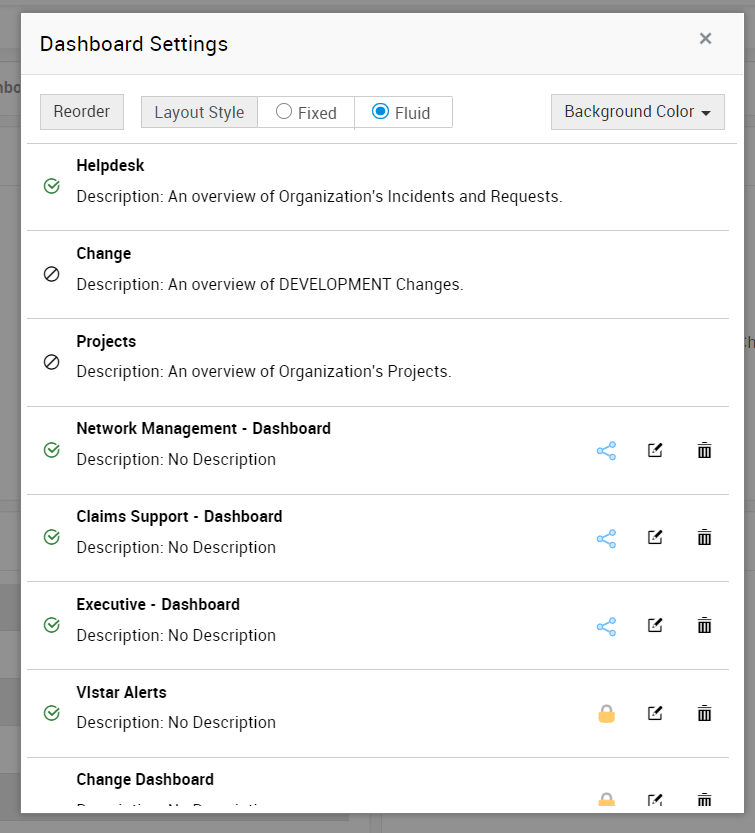
Task: Click the Network Management - Dashboard title
Action: click(203, 429)
